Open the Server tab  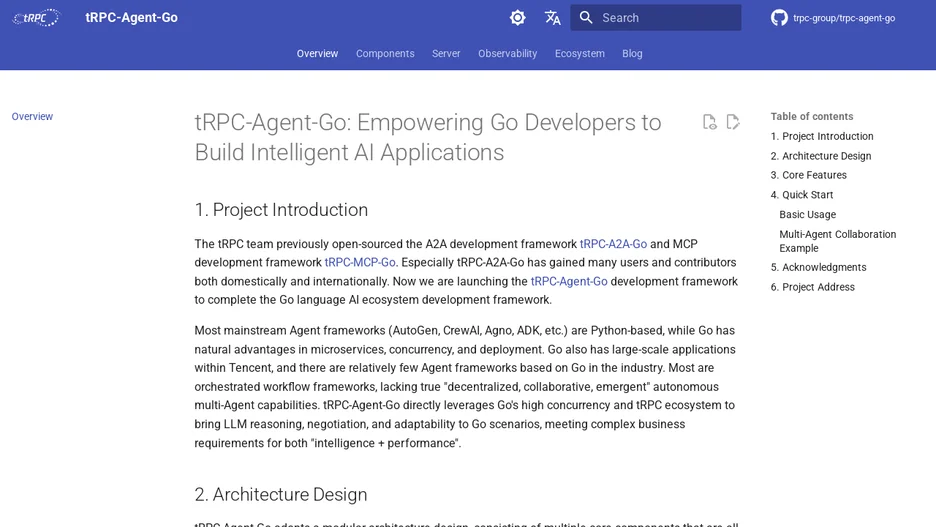click(x=446, y=54)
